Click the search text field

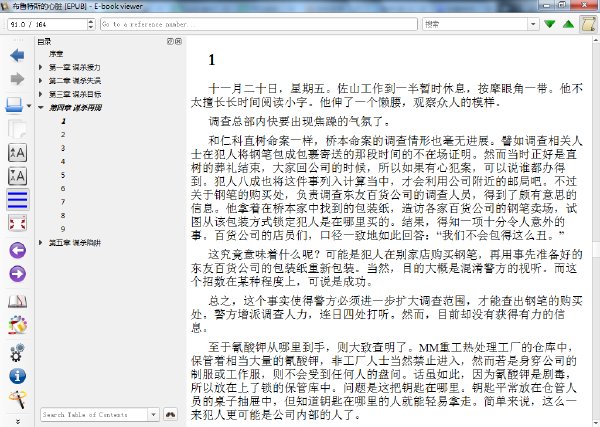click(x=476, y=24)
